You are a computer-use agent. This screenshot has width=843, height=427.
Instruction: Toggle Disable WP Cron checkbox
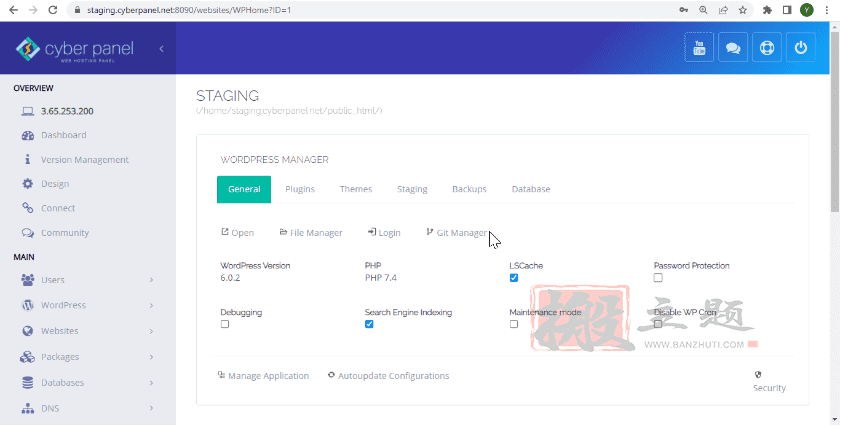point(658,324)
